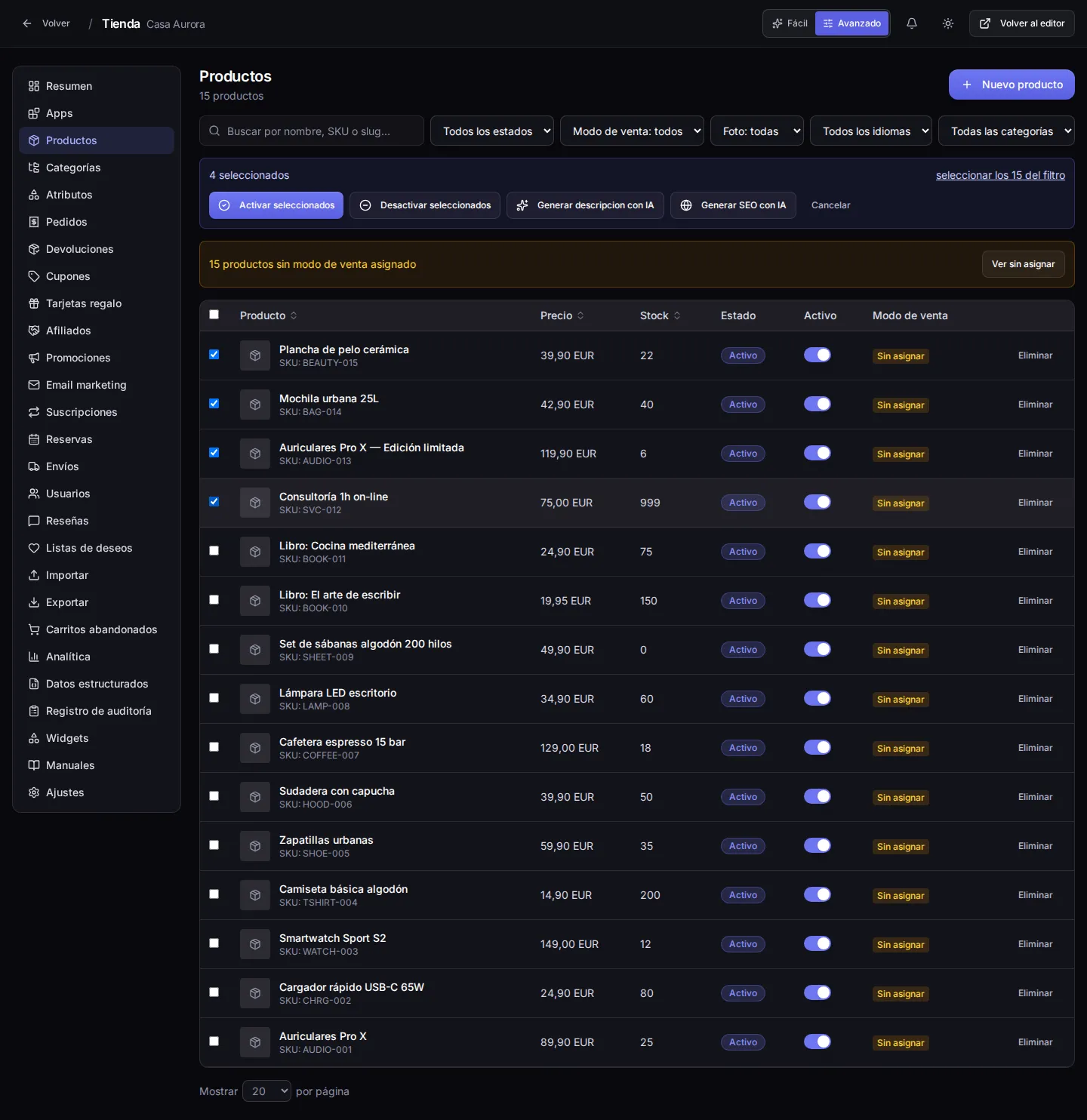1087x1120 pixels.
Task: Click Desactivar seleccionados button
Action: click(425, 205)
